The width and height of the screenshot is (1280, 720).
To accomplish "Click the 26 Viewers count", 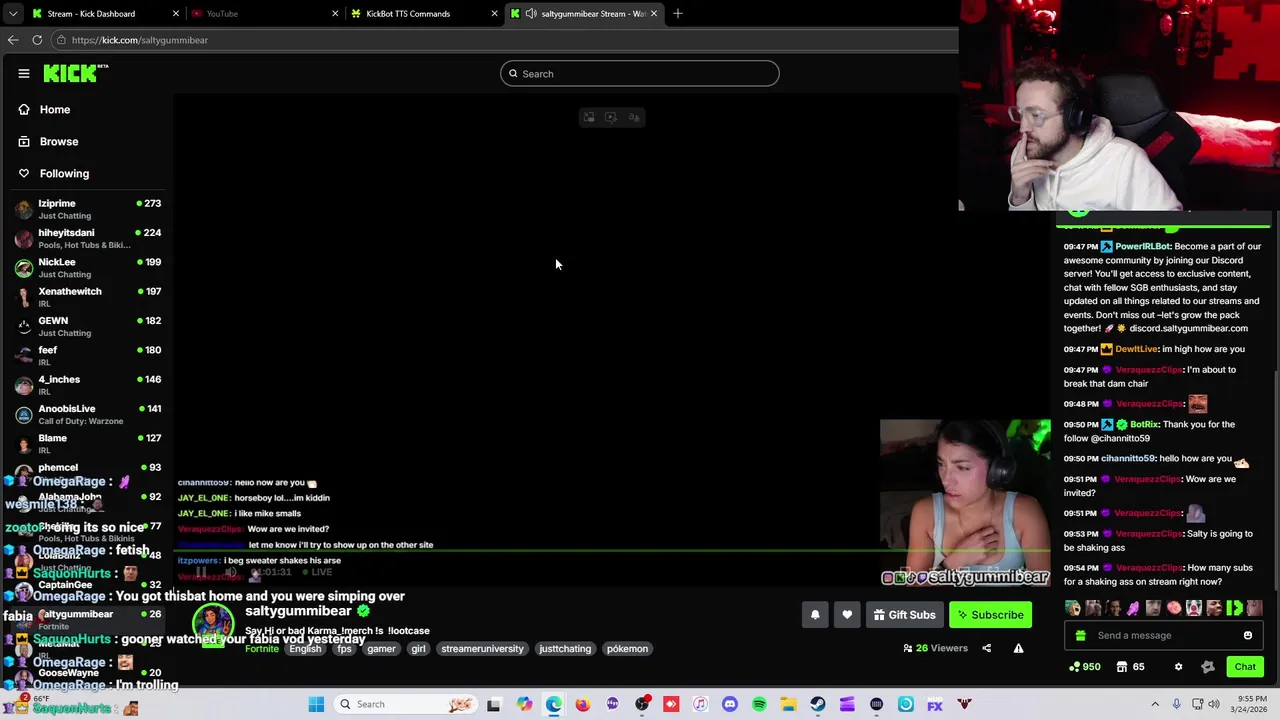I will 935,648.
